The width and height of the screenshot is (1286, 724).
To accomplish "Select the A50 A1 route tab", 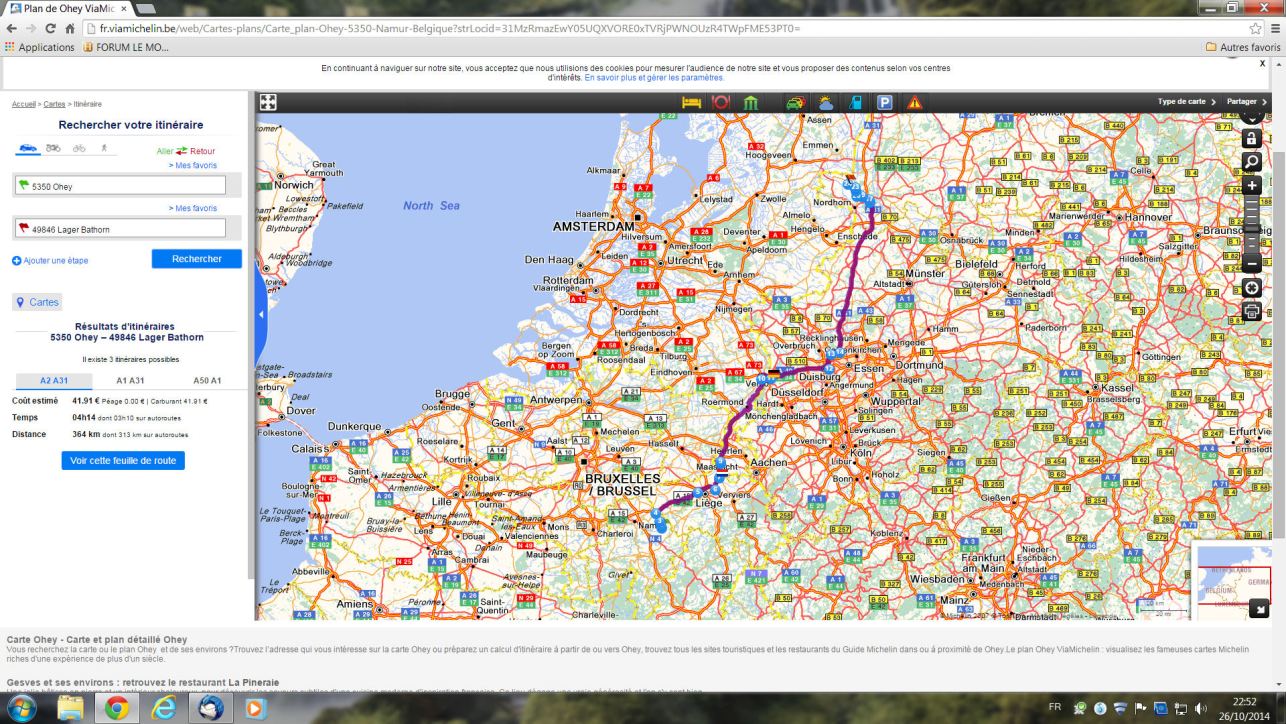I will (x=207, y=381).
